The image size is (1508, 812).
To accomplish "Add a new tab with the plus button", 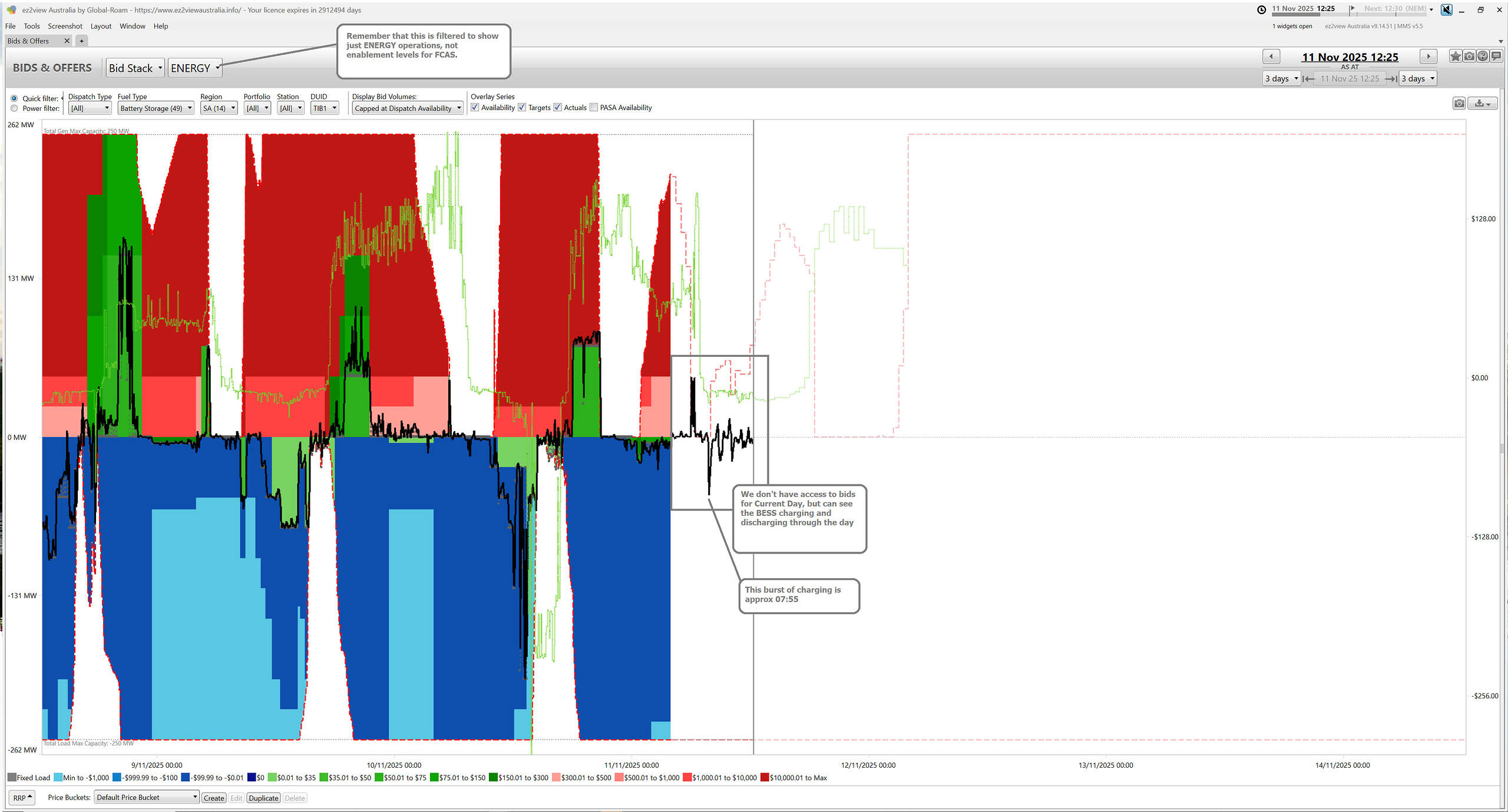I will 82,41.
